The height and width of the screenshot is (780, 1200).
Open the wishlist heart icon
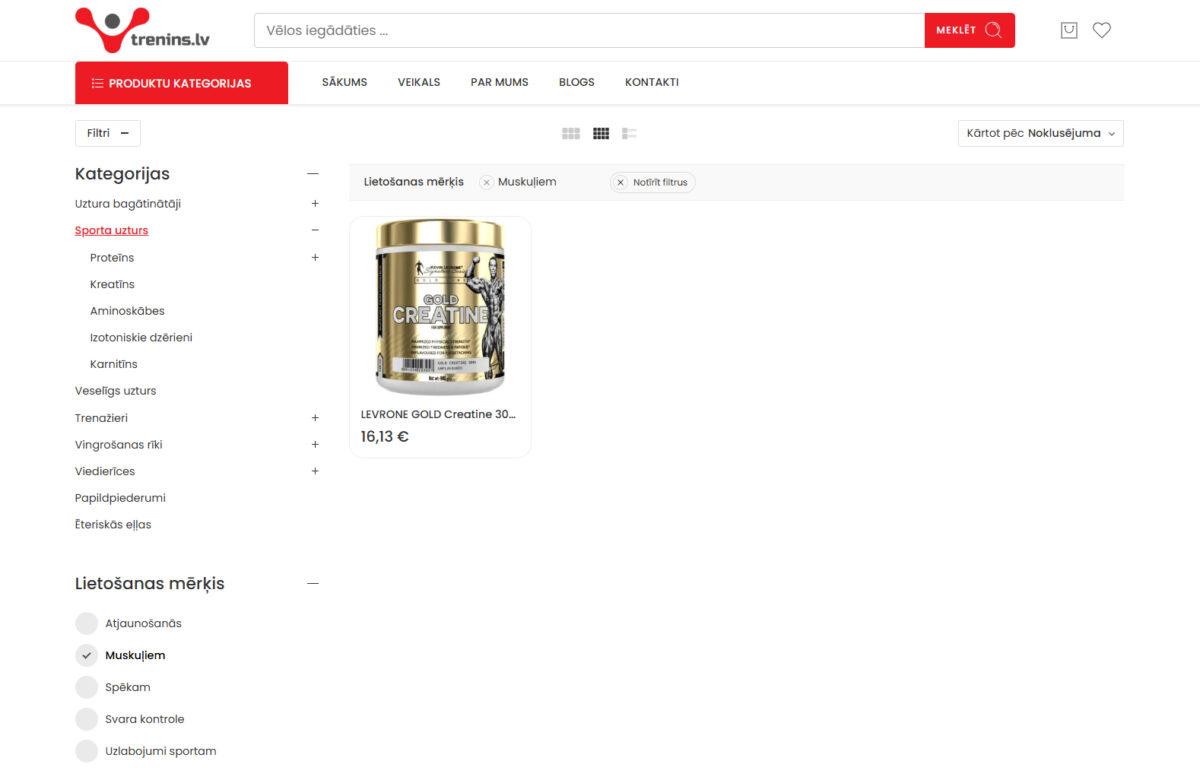click(x=1101, y=30)
